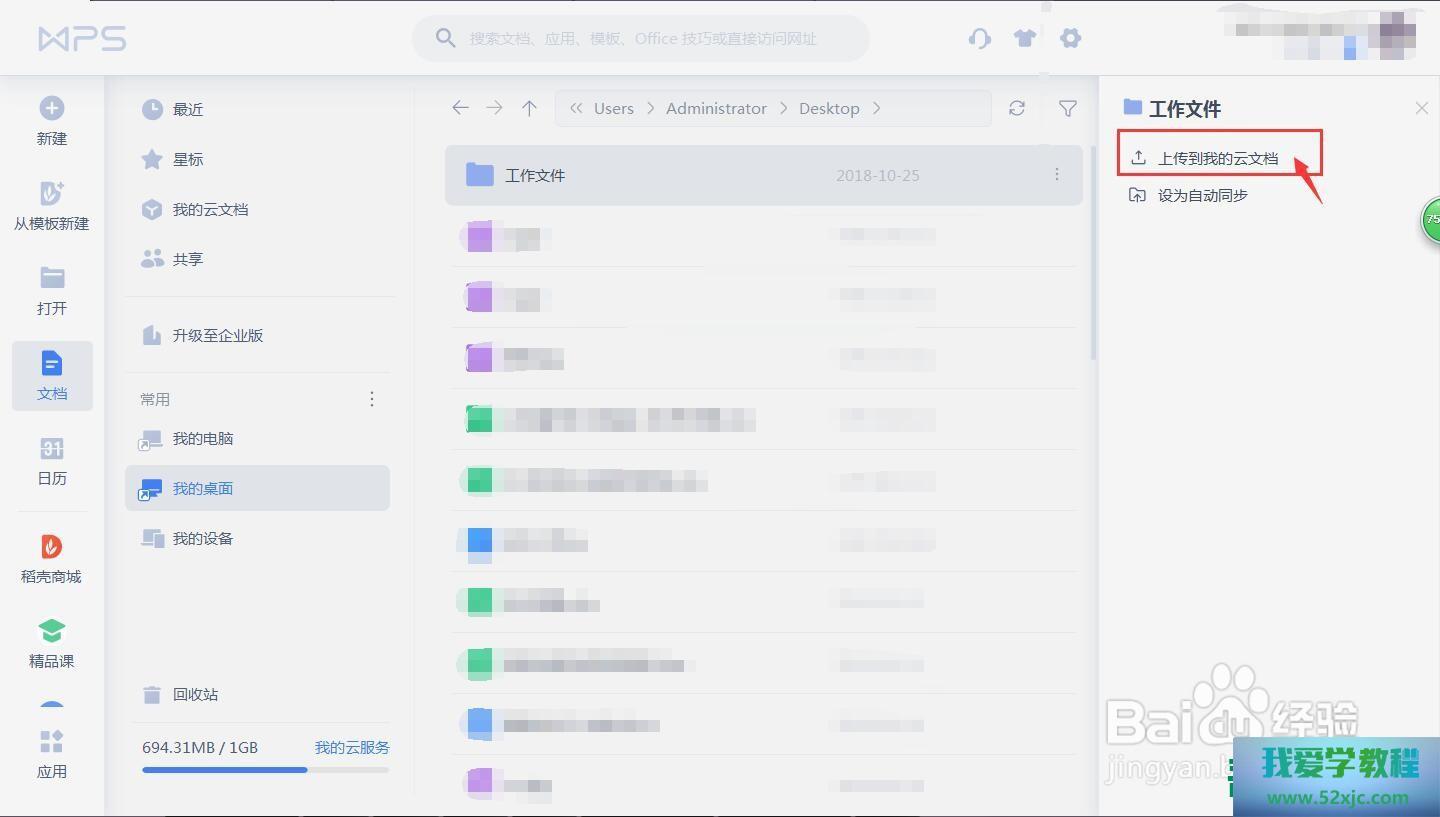Expand more options for 工作文件 row
This screenshot has height=817, width=1440.
tap(1057, 175)
